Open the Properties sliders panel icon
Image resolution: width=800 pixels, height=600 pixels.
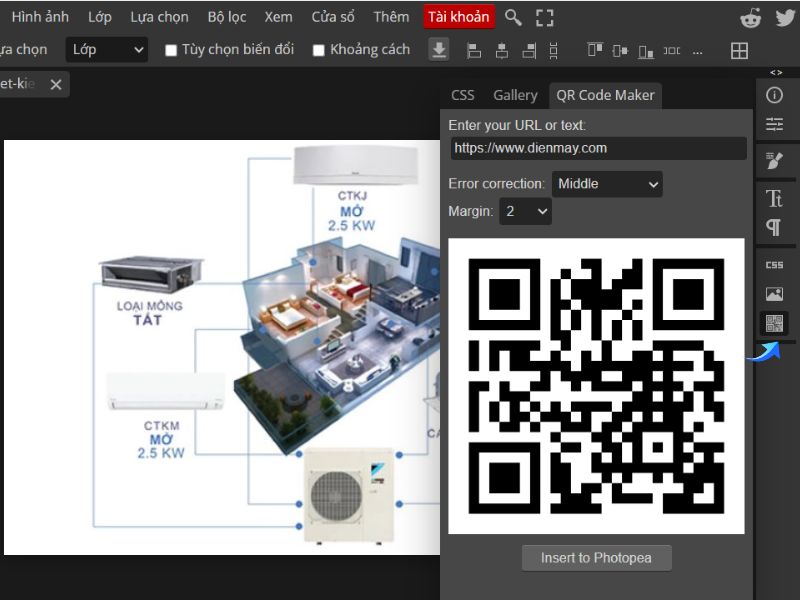pos(774,124)
